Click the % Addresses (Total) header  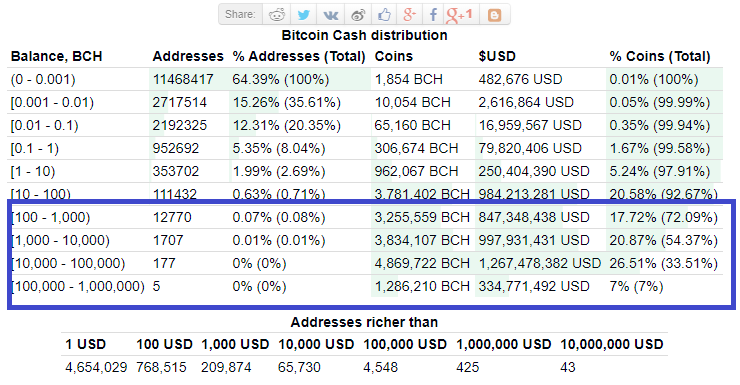coord(299,56)
